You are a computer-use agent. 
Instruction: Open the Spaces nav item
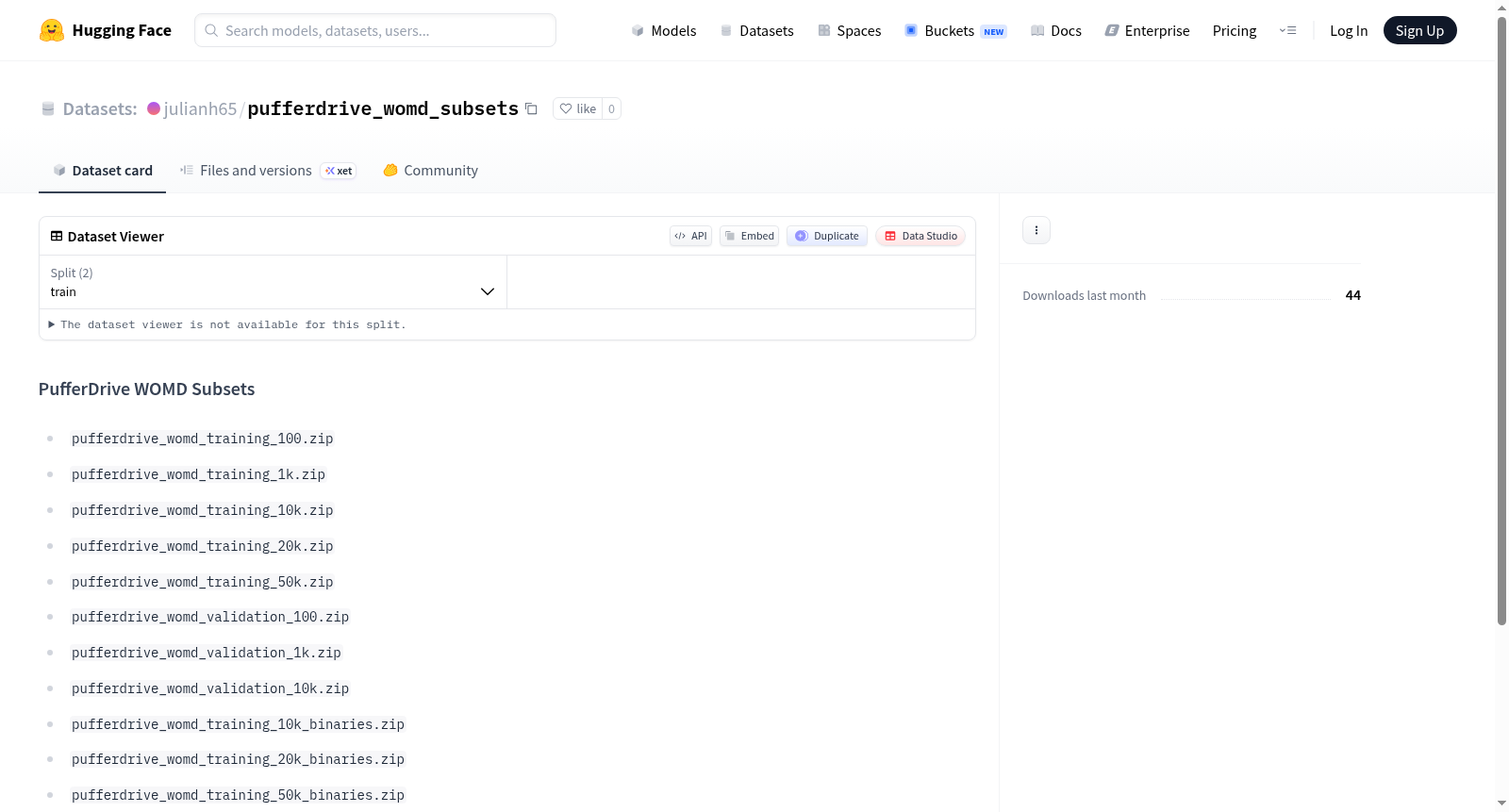(x=850, y=30)
